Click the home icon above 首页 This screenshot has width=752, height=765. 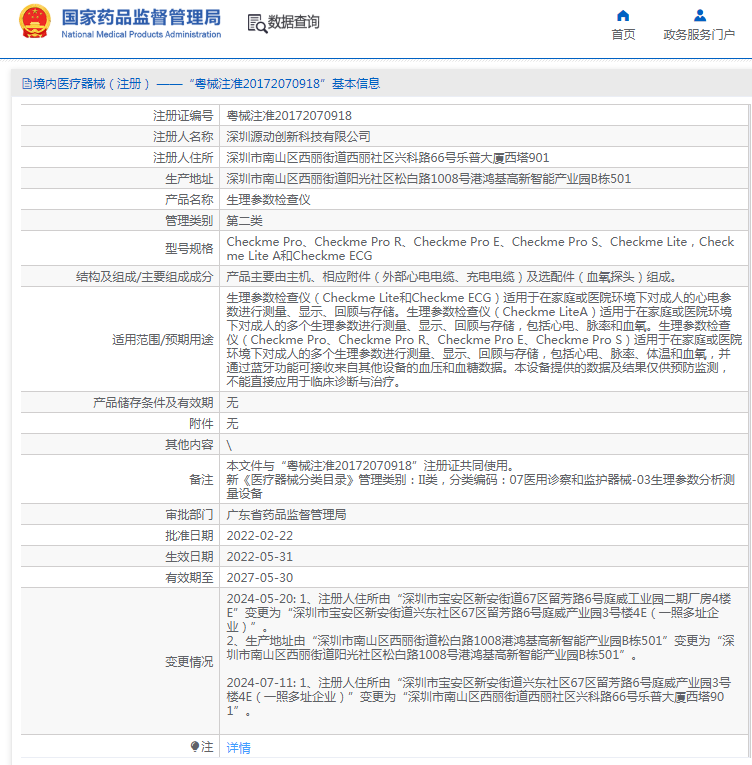623,16
